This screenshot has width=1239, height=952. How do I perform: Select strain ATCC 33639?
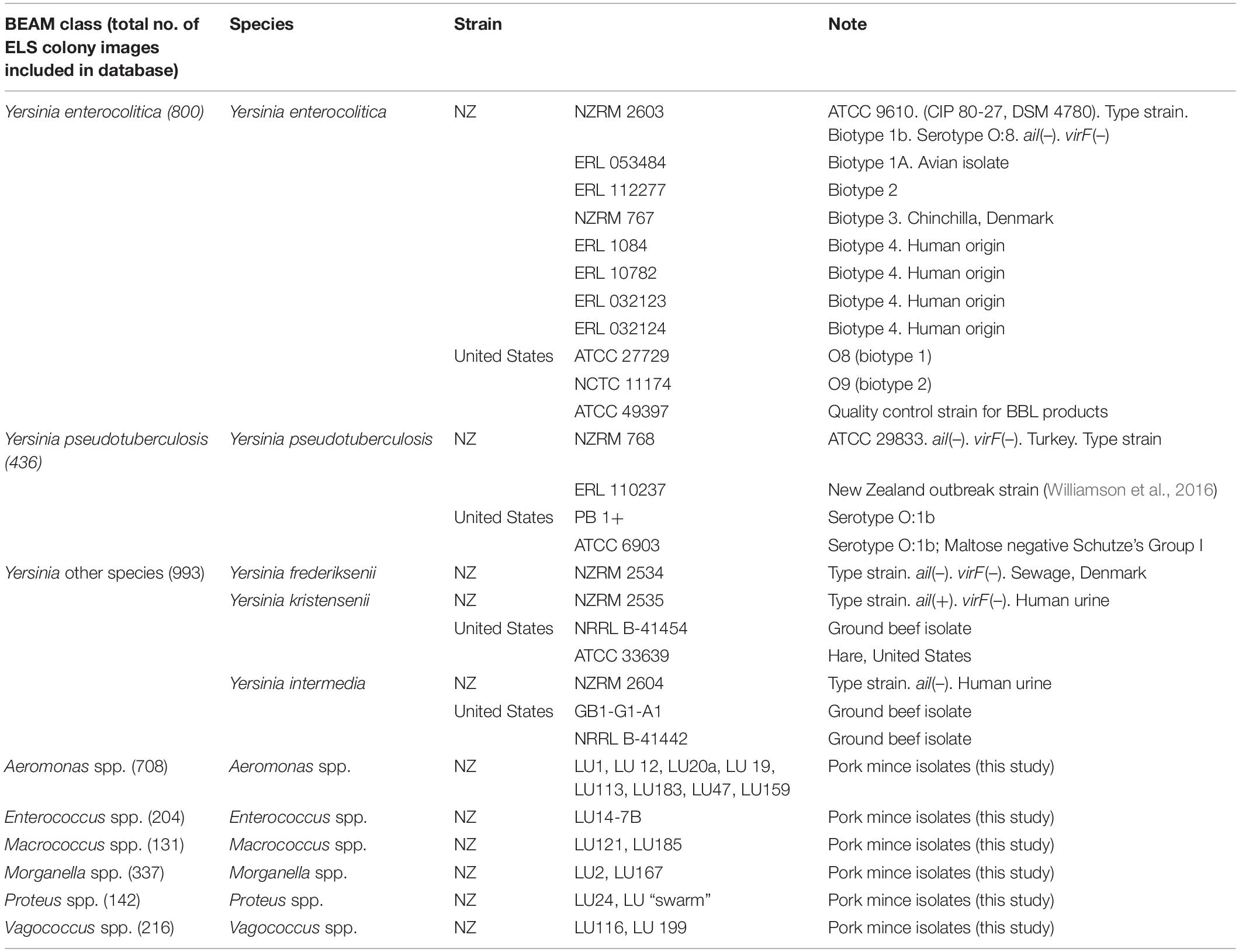click(x=621, y=656)
